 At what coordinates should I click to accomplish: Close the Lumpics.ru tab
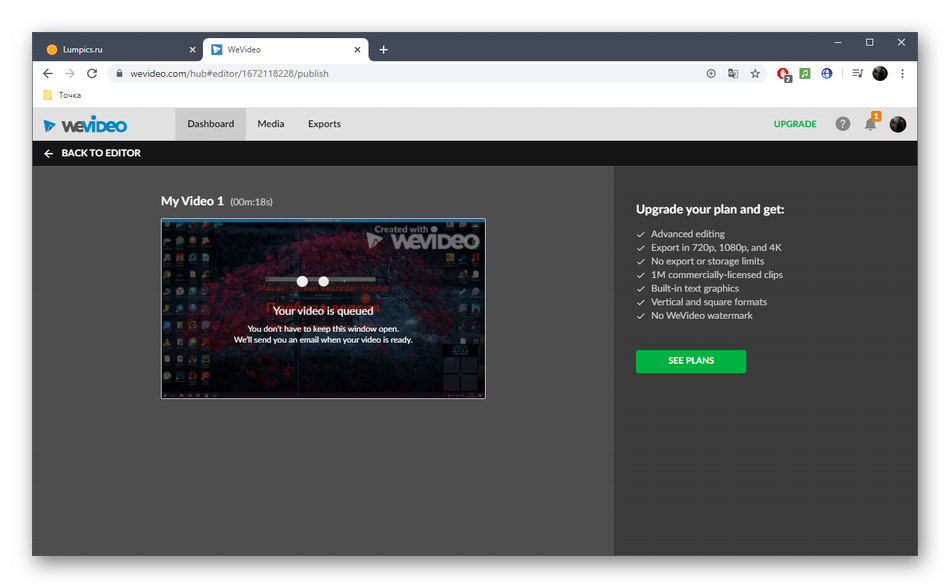(192, 50)
